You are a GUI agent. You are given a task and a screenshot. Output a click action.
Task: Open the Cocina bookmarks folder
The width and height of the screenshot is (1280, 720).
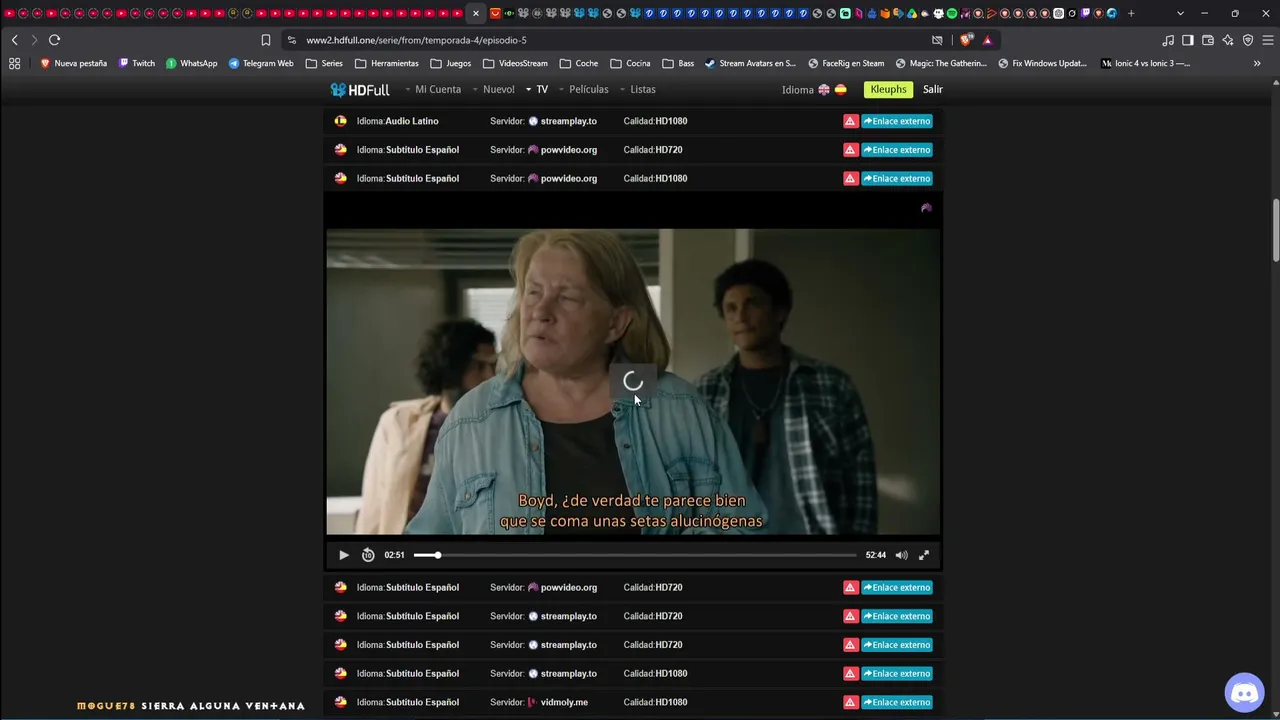coord(630,63)
